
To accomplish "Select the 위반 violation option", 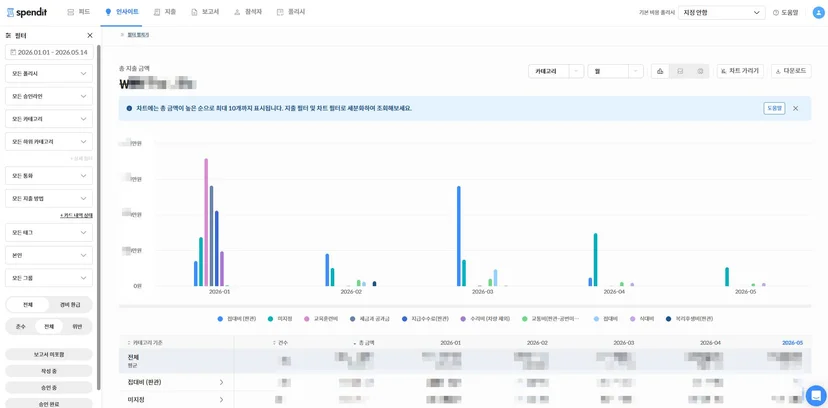I will [x=77, y=327].
